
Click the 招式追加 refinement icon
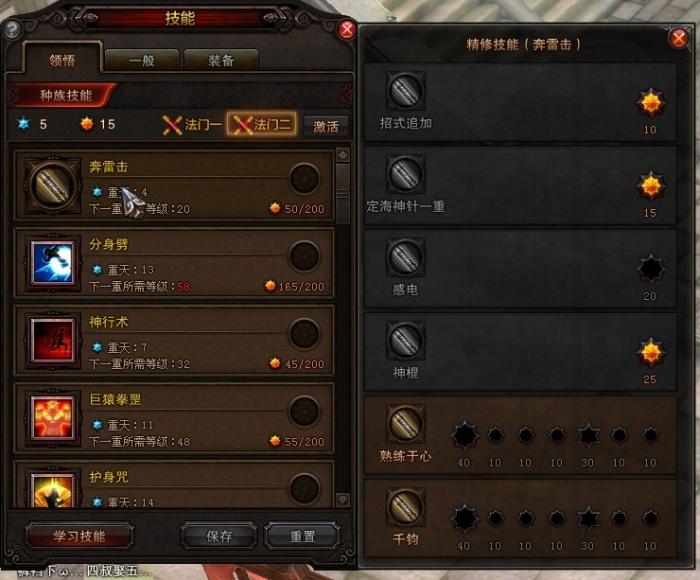(x=405, y=91)
